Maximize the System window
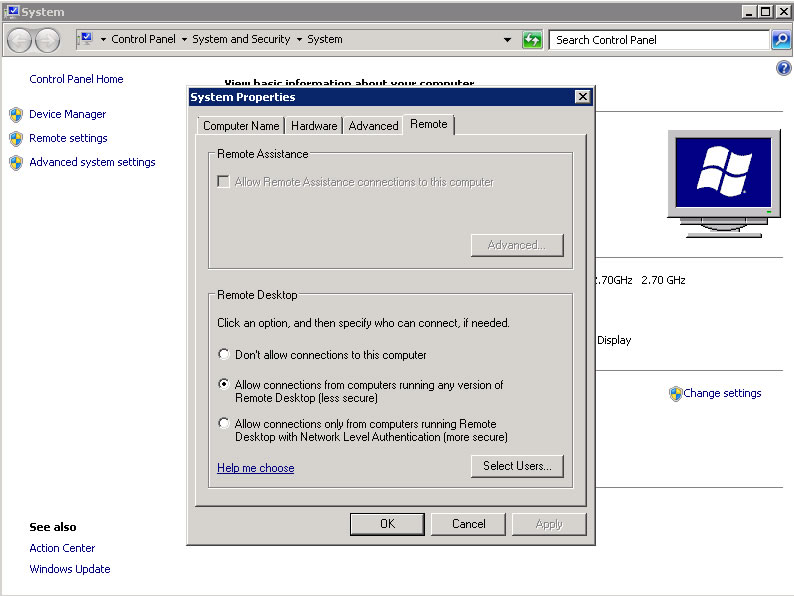The height and width of the screenshot is (596, 794). (x=766, y=12)
